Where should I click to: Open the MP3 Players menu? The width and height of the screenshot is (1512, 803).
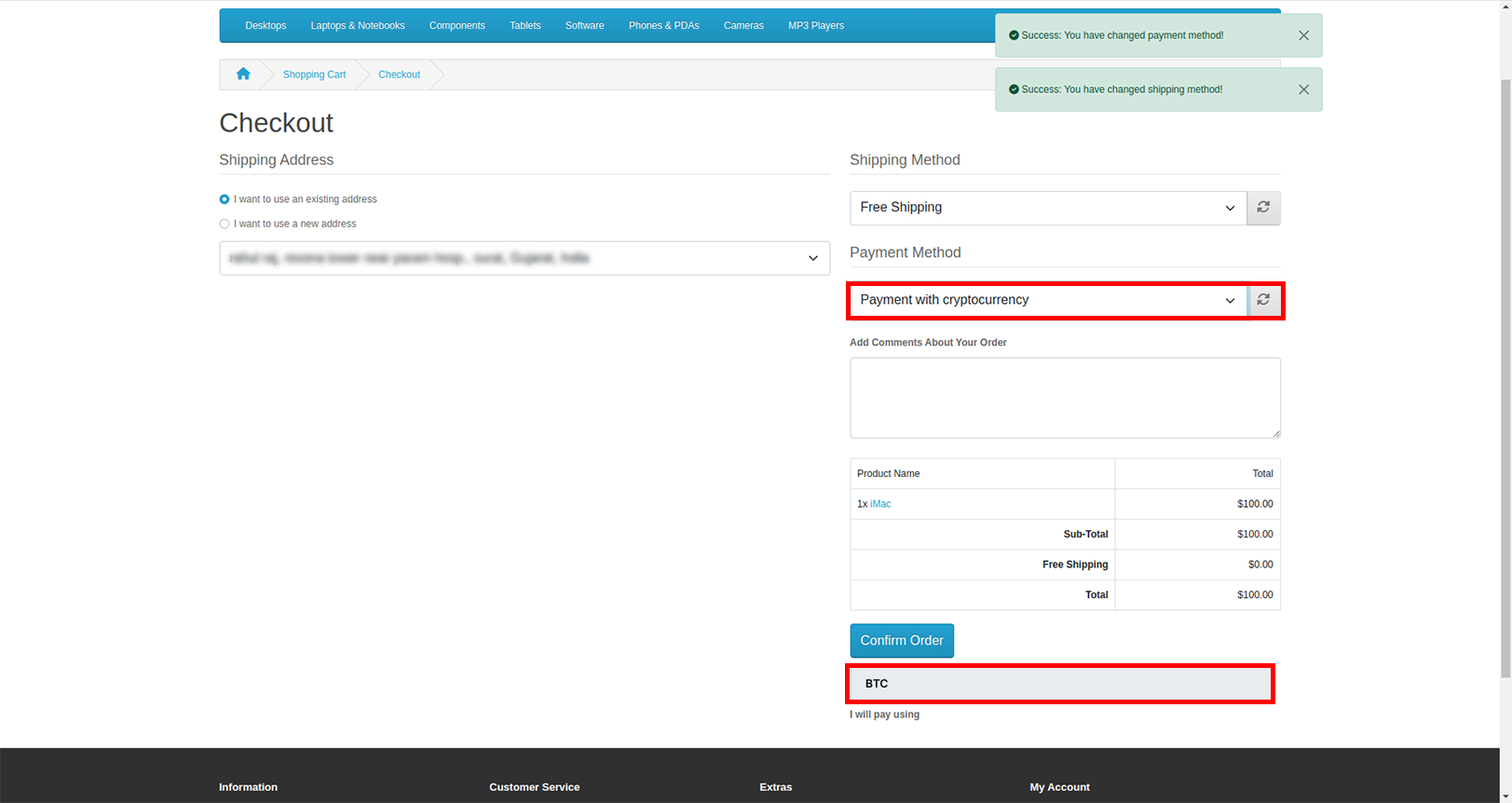point(816,26)
